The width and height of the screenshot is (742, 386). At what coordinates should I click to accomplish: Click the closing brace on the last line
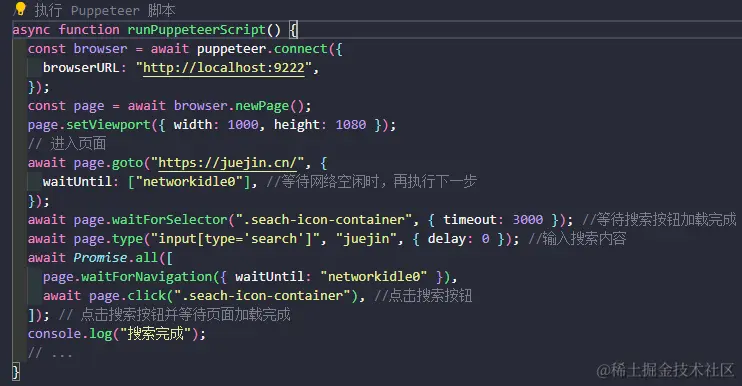click(16, 371)
